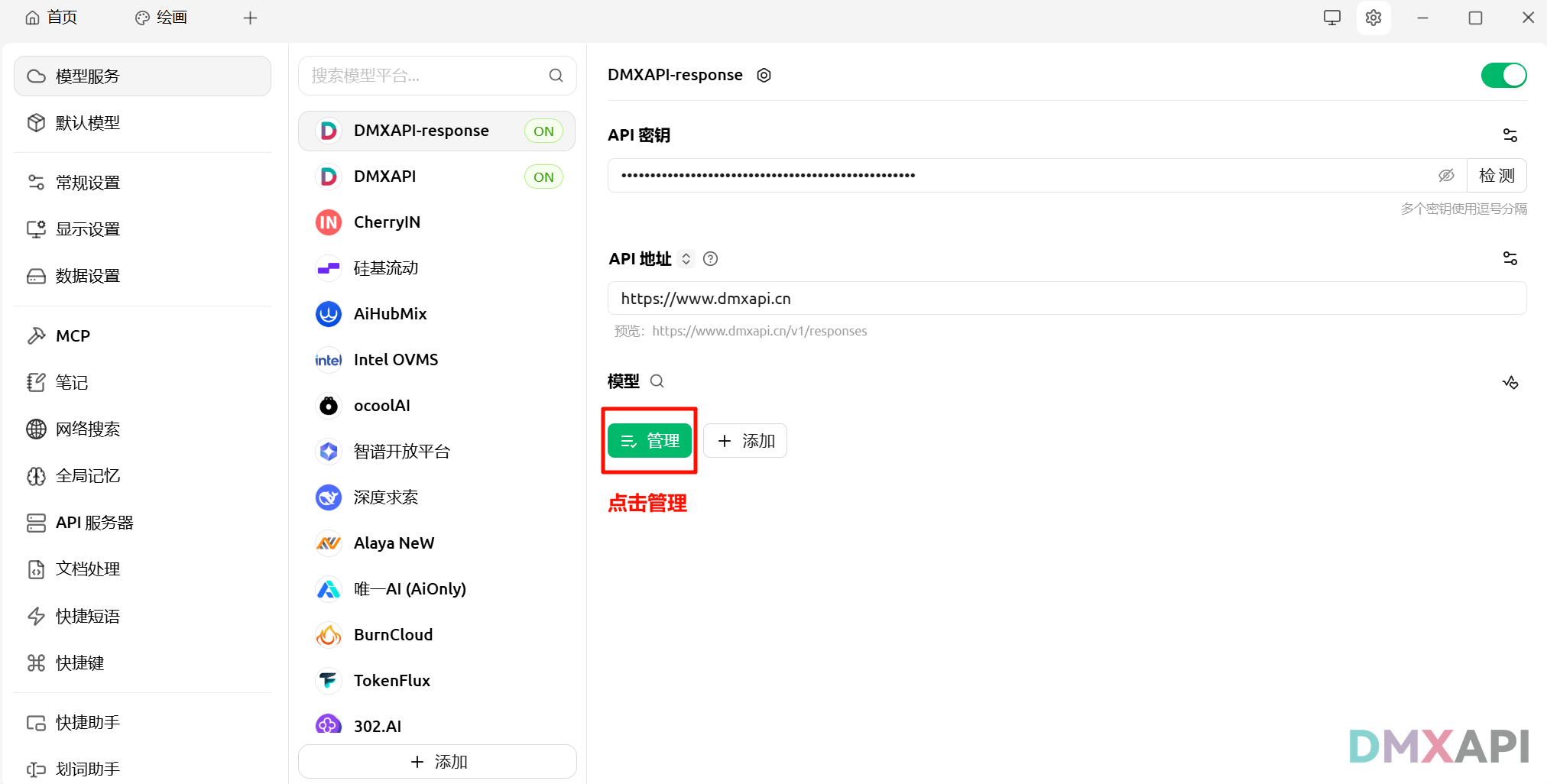Click the monitor icon in the title bar
Image resolution: width=1547 pixels, height=784 pixels.
click(1331, 17)
